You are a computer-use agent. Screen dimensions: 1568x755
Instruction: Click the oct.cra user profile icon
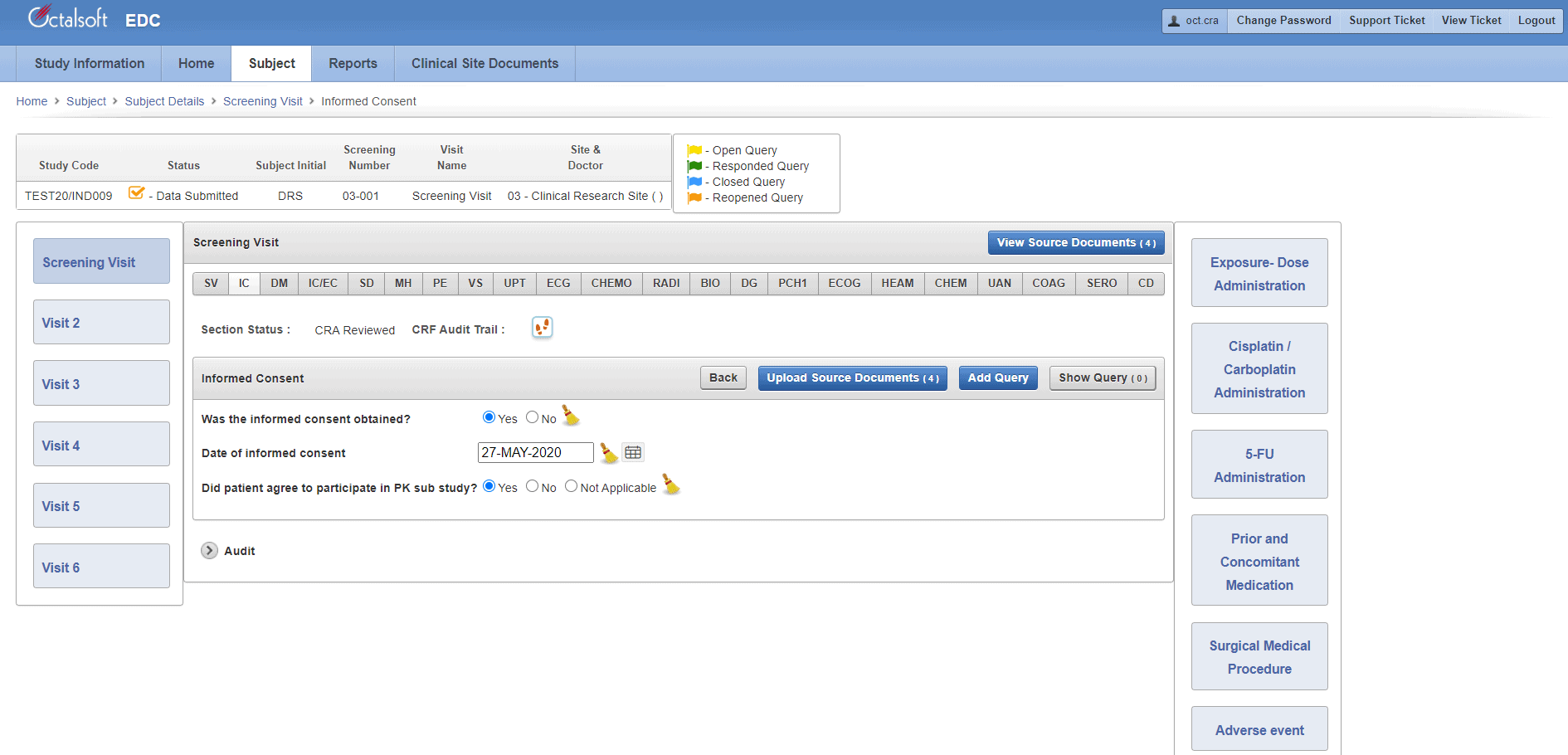pos(1174,21)
